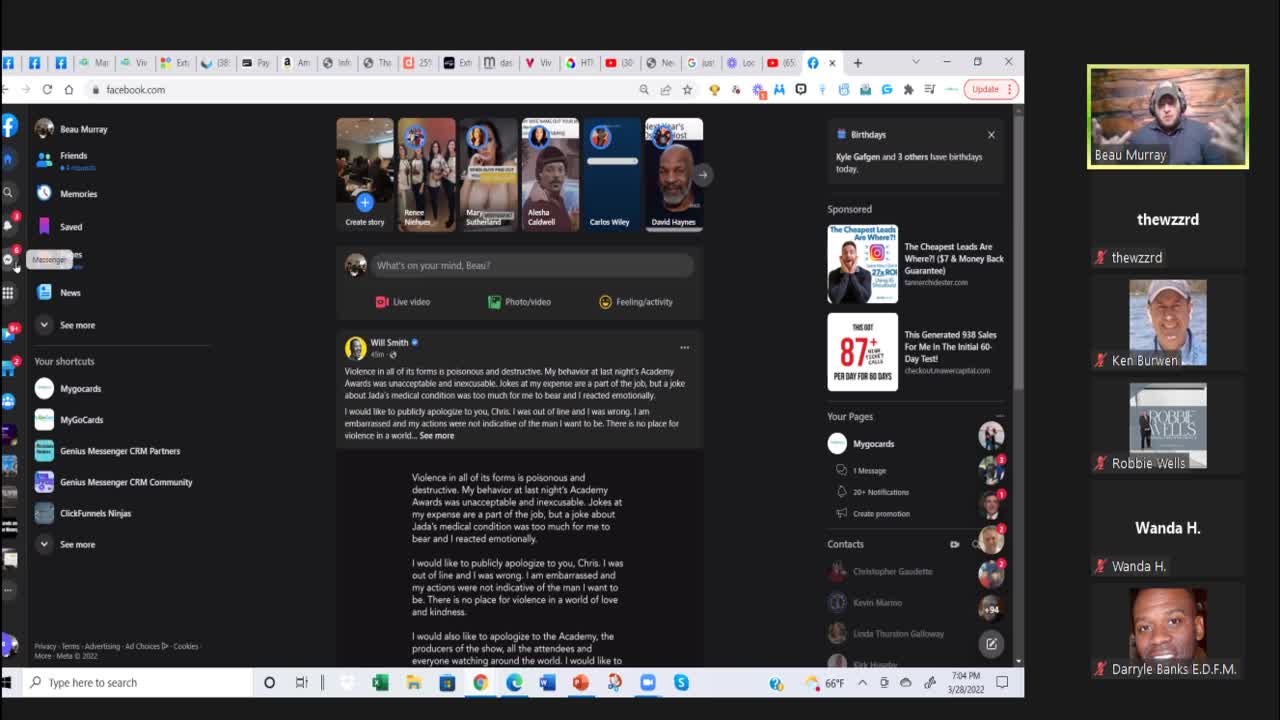Open Mygocards page under Your Pages
This screenshot has height=720, width=1280.
point(873,444)
